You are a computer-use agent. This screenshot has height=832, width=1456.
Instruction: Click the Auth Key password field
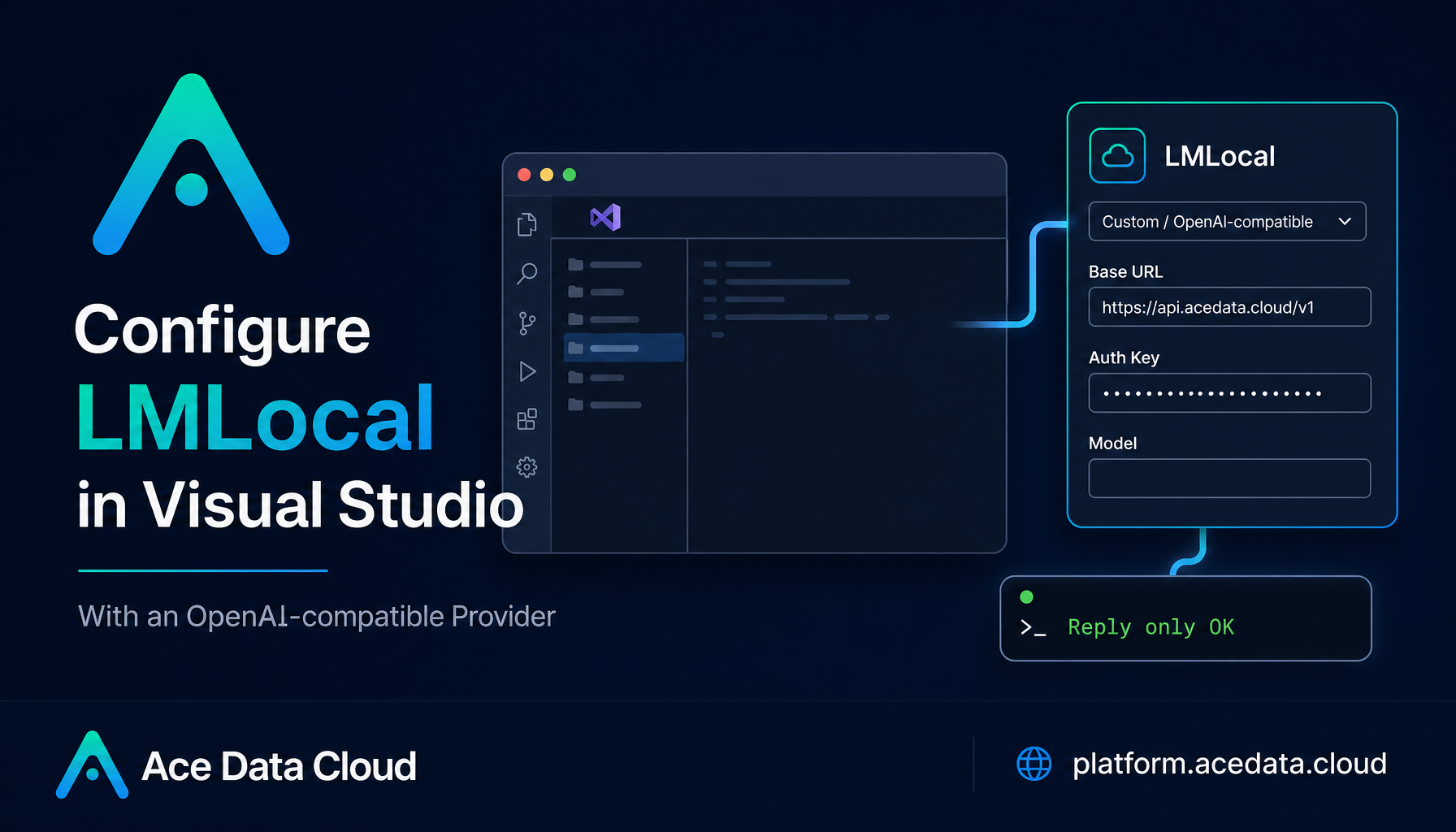tap(1229, 393)
